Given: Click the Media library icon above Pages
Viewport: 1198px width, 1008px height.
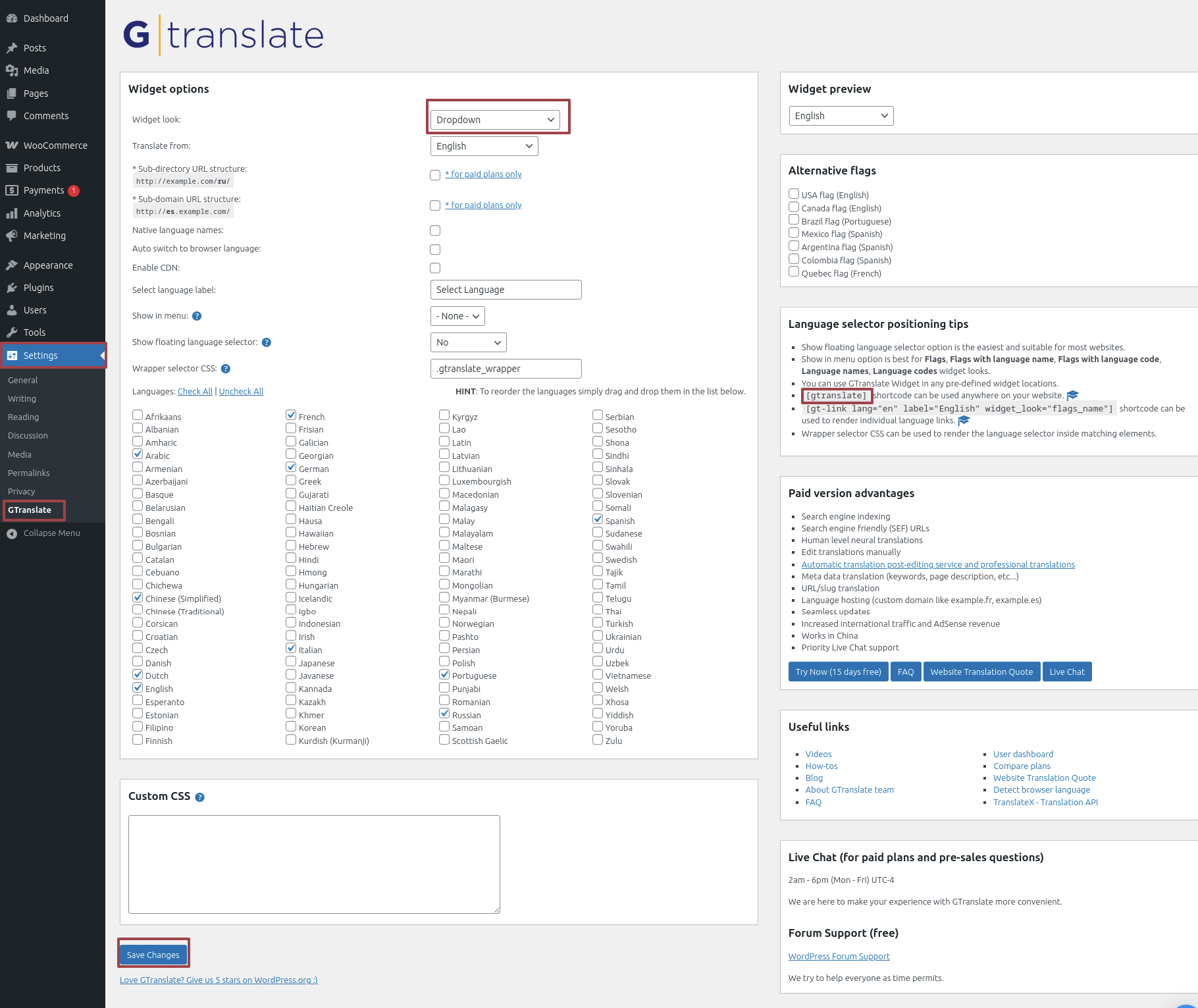Looking at the screenshot, I should tap(12, 70).
